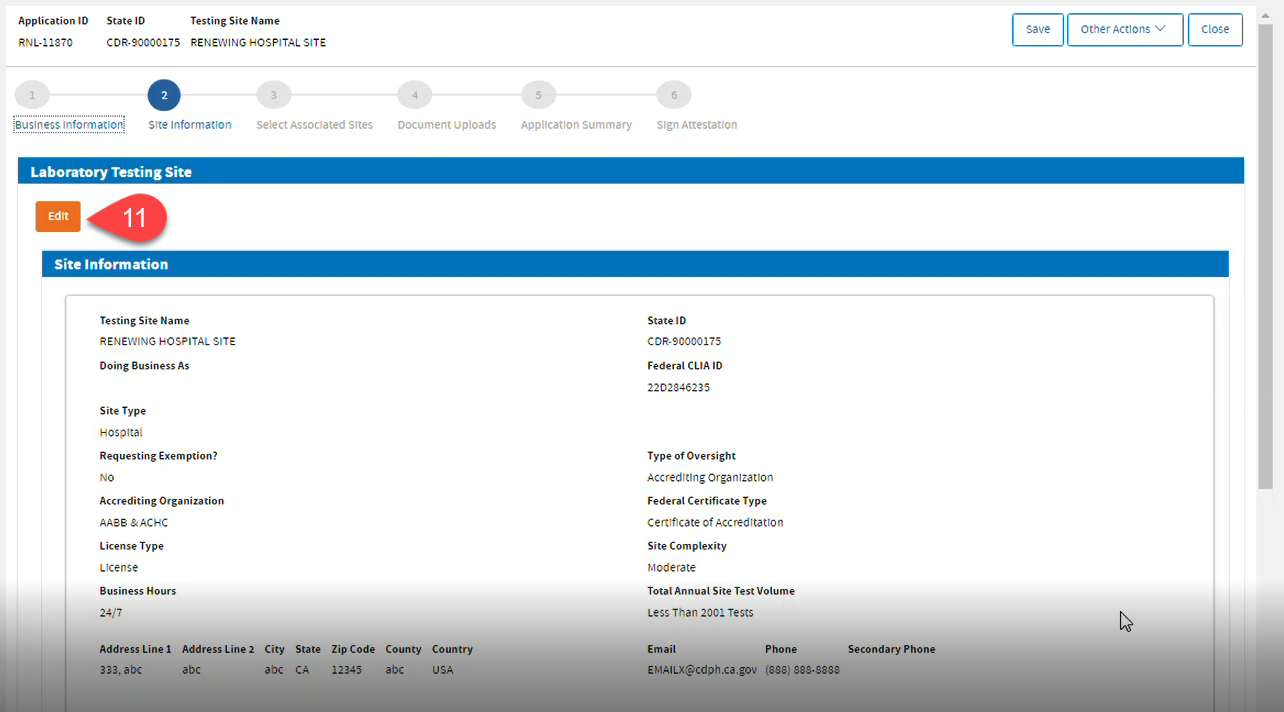Click phone number (888) 888-8888
This screenshot has height=712, width=1284.
(x=802, y=670)
